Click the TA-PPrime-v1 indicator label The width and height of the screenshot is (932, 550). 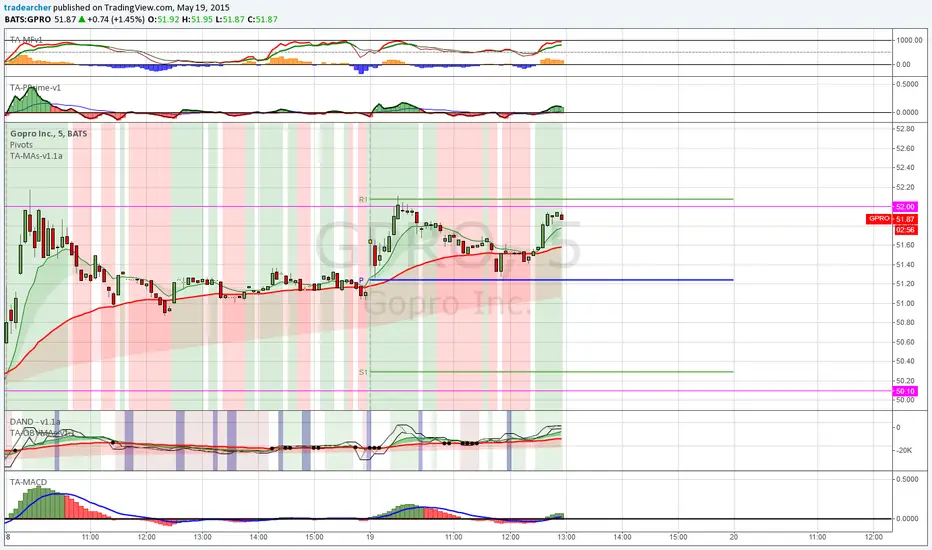[x=35, y=87]
